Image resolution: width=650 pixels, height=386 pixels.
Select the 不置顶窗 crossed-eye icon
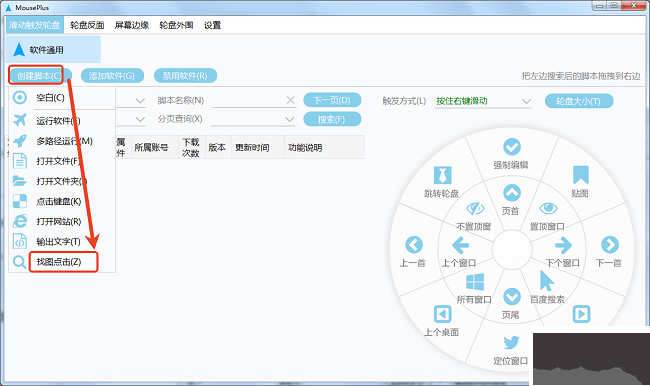click(475, 208)
